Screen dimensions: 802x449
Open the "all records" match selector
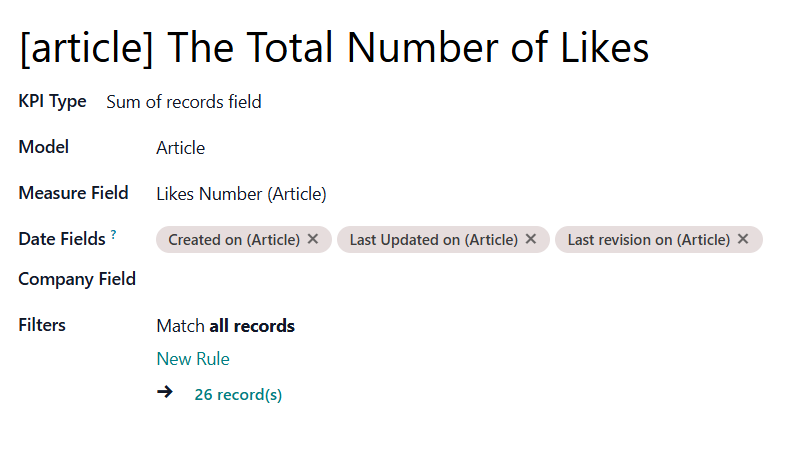tap(252, 326)
